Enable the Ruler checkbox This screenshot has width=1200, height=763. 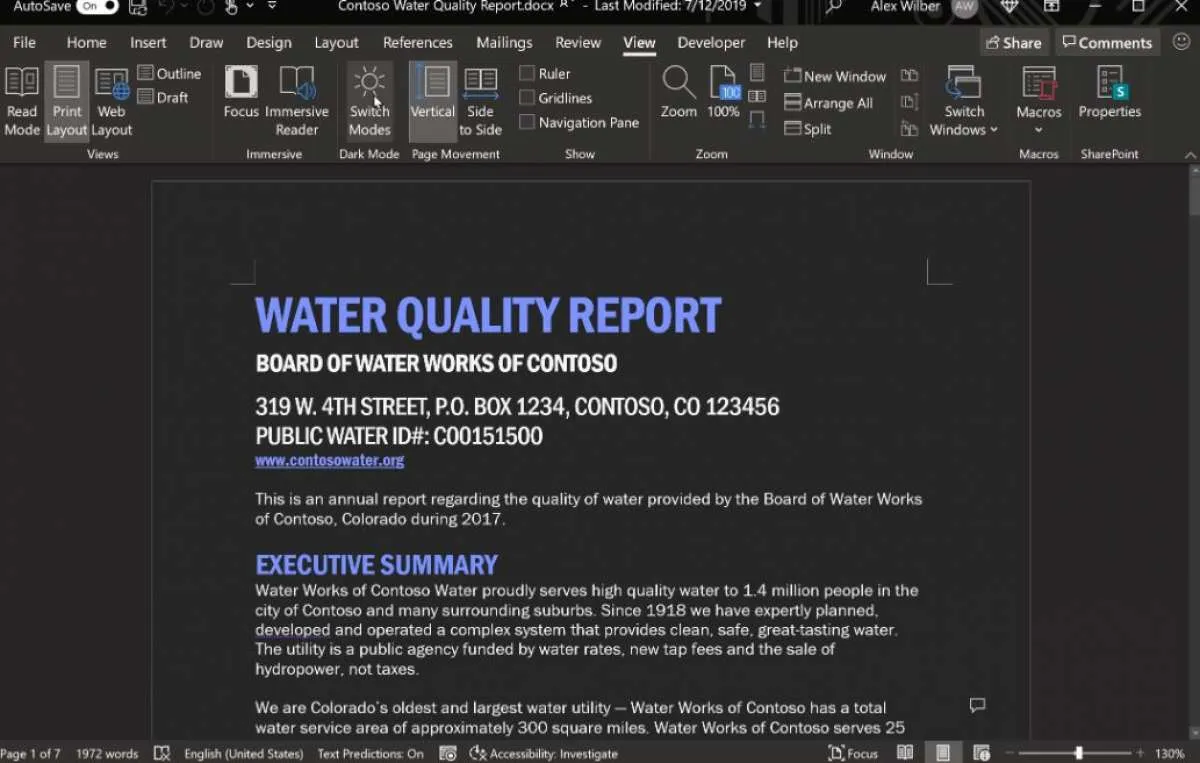[x=527, y=73]
